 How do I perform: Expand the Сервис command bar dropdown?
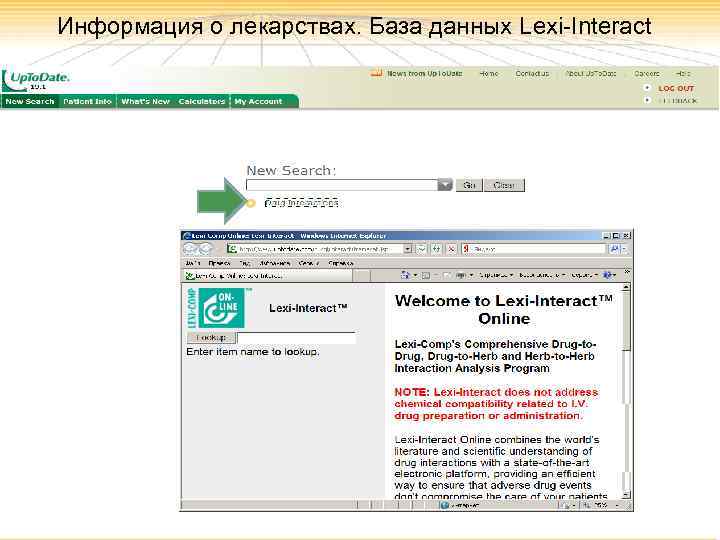coord(584,275)
